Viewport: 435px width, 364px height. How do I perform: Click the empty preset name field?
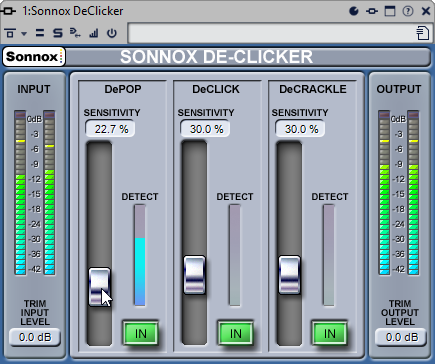pyautogui.click(x=272, y=33)
